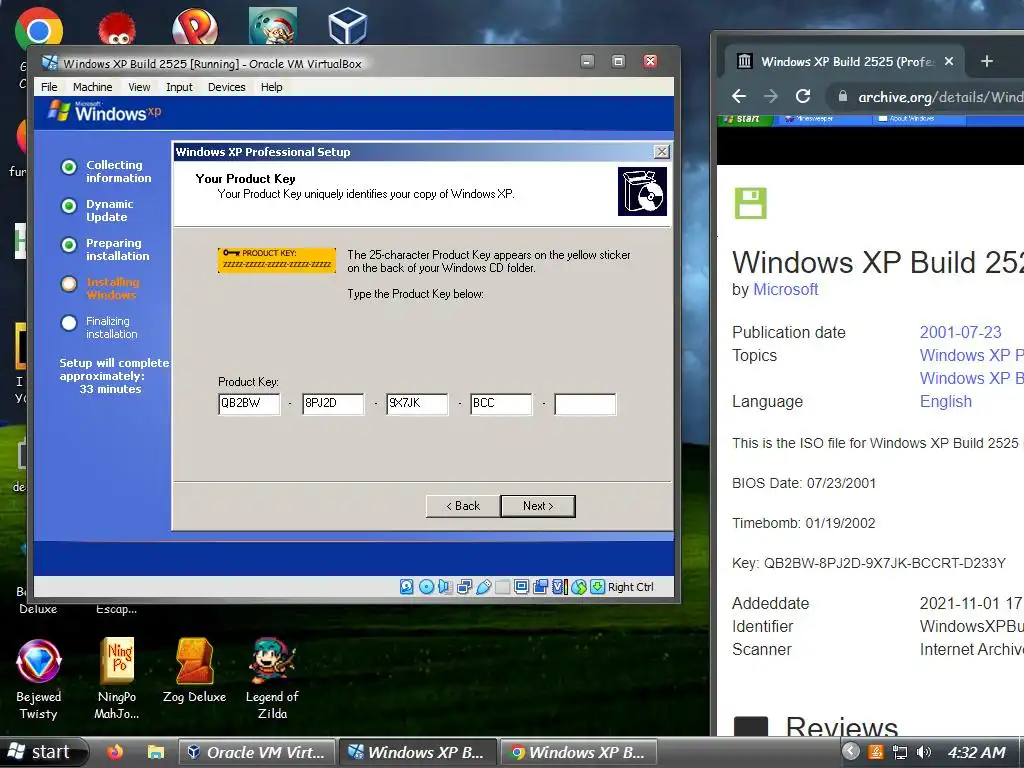Select the Bejeweled Twist desktop icon
Screen dimensions: 1024x768
pos(39,680)
